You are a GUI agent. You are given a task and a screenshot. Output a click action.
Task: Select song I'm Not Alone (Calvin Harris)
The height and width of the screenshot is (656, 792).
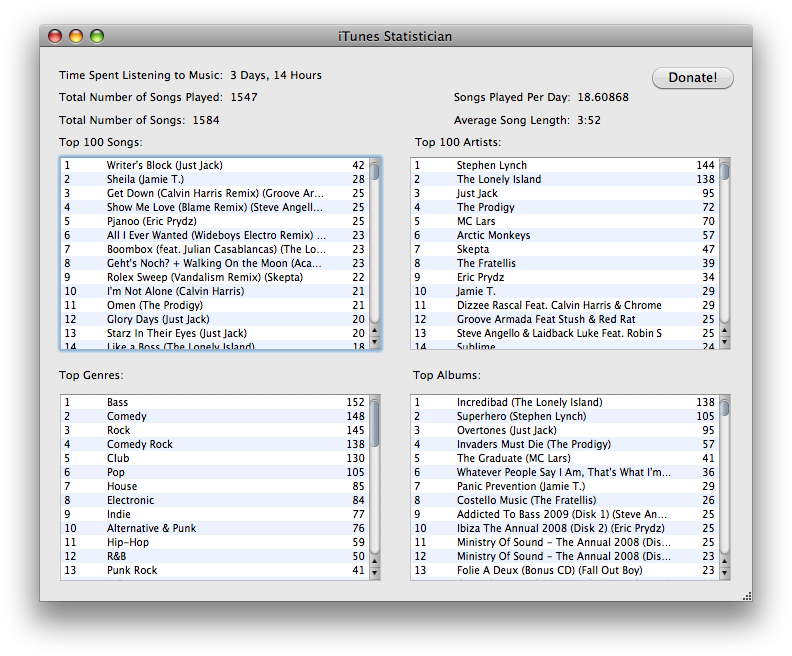[215, 291]
